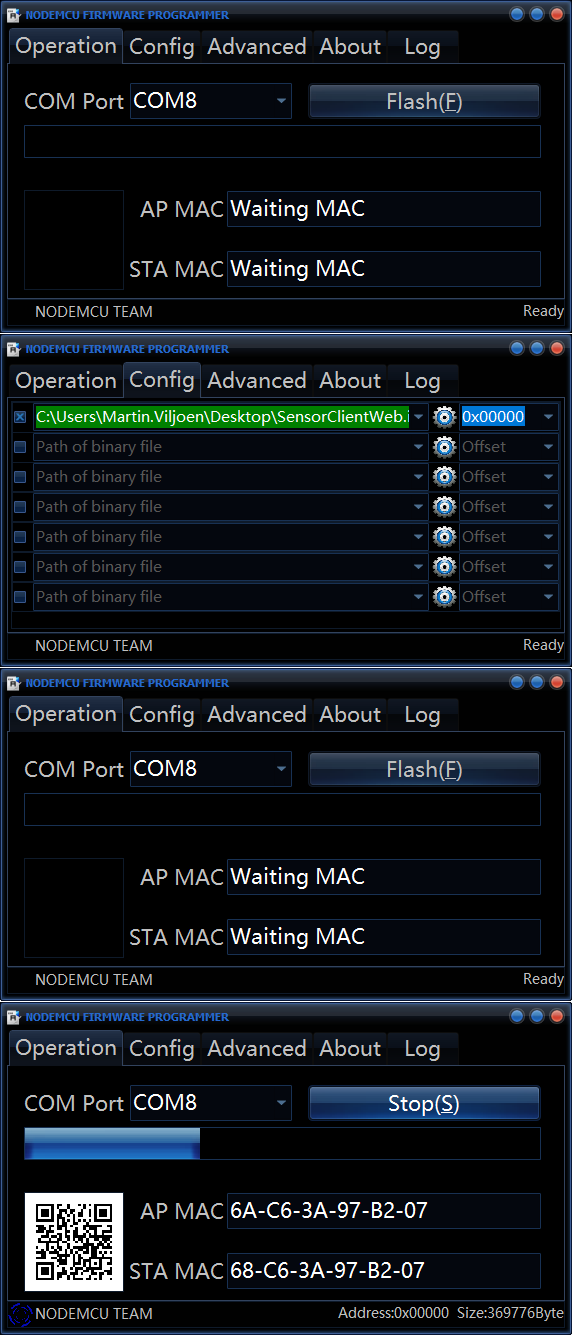Click gear icon in last binary file row
572x1335 pixels.
(x=444, y=597)
